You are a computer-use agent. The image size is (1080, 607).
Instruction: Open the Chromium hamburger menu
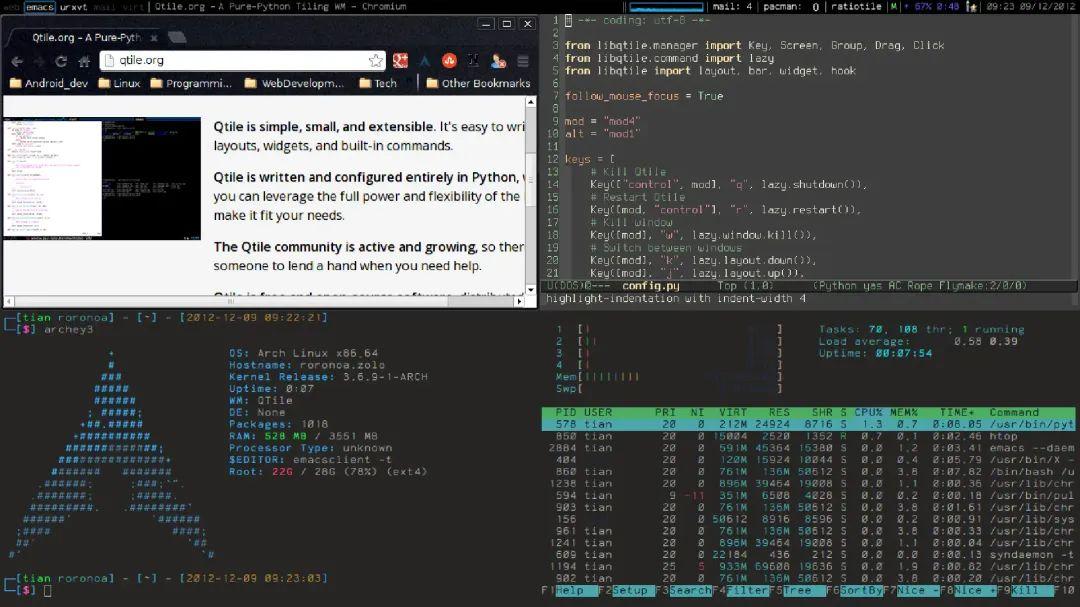[x=521, y=60]
